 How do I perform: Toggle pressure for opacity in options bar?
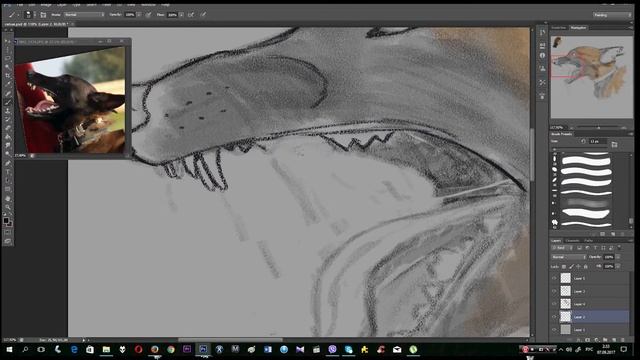(149, 15)
